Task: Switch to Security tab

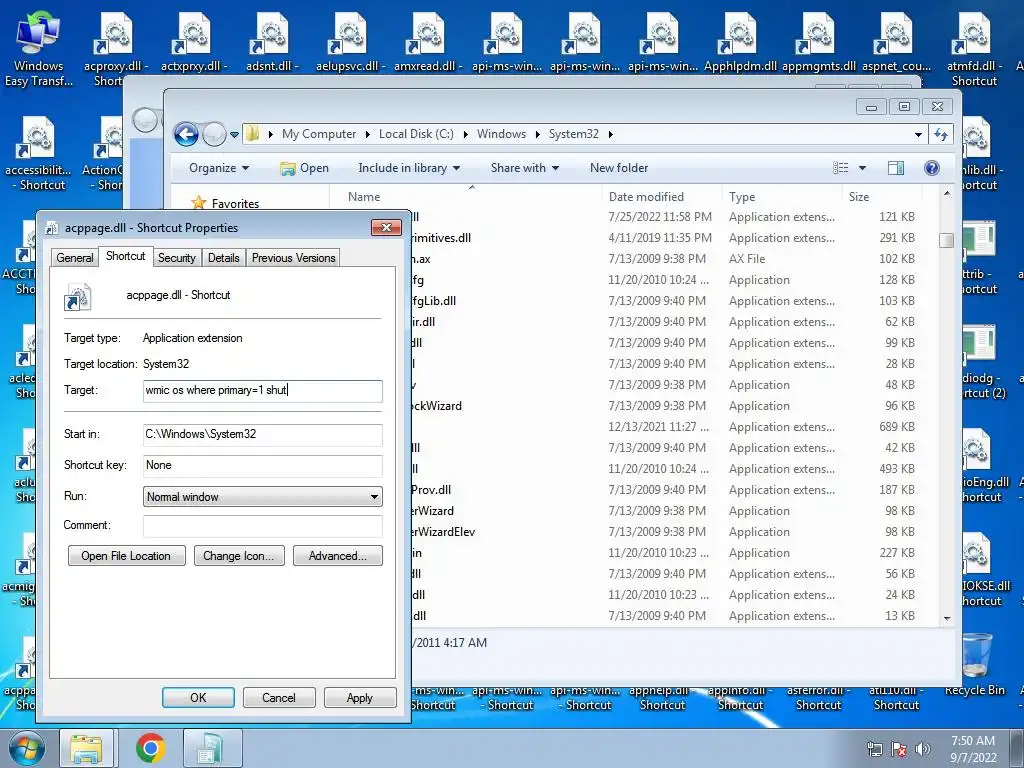Action: pos(176,258)
